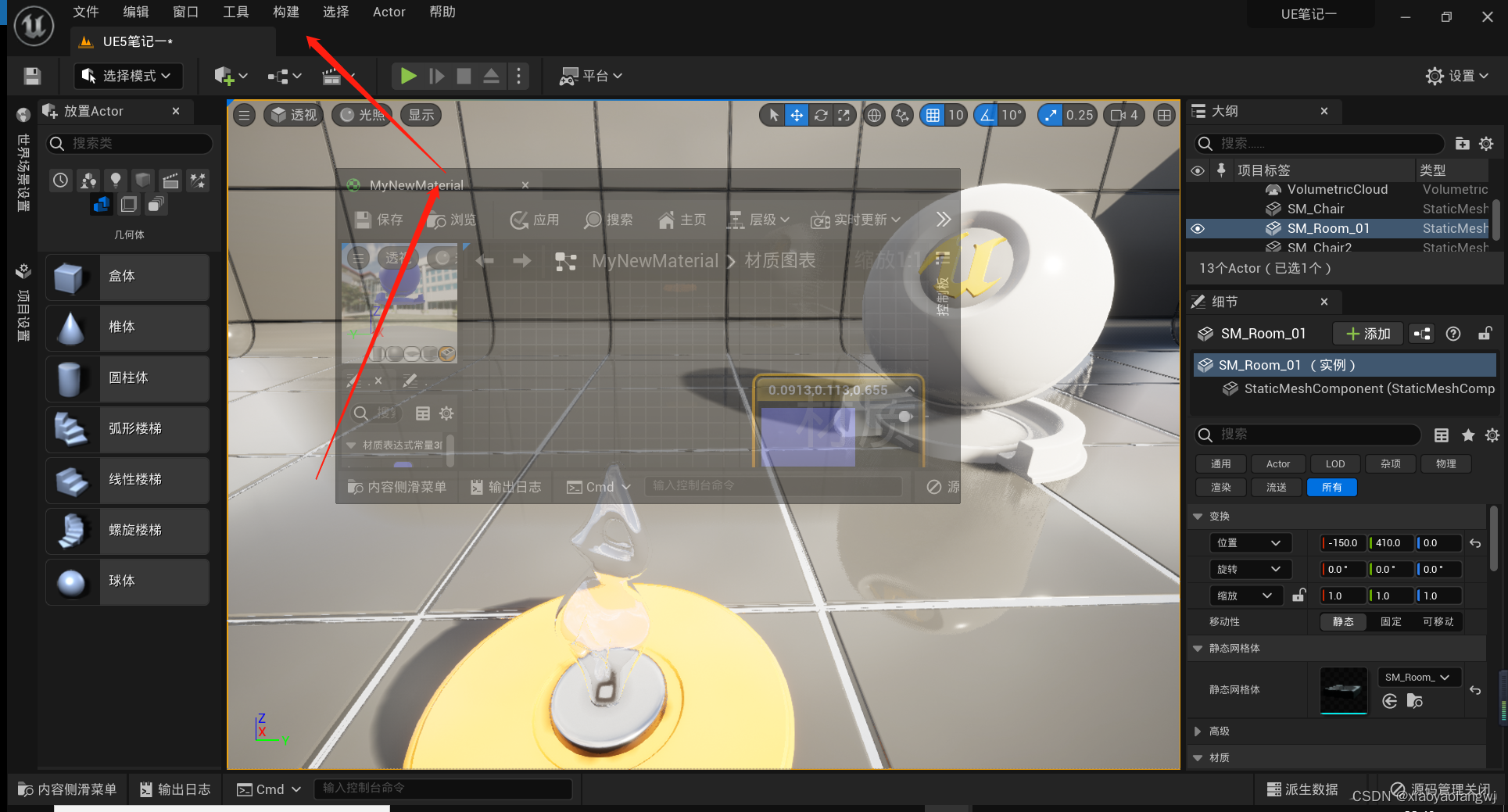This screenshot has width=1508, height=812.
Task: Open the 窗口 menu
Action: point(186,12)
